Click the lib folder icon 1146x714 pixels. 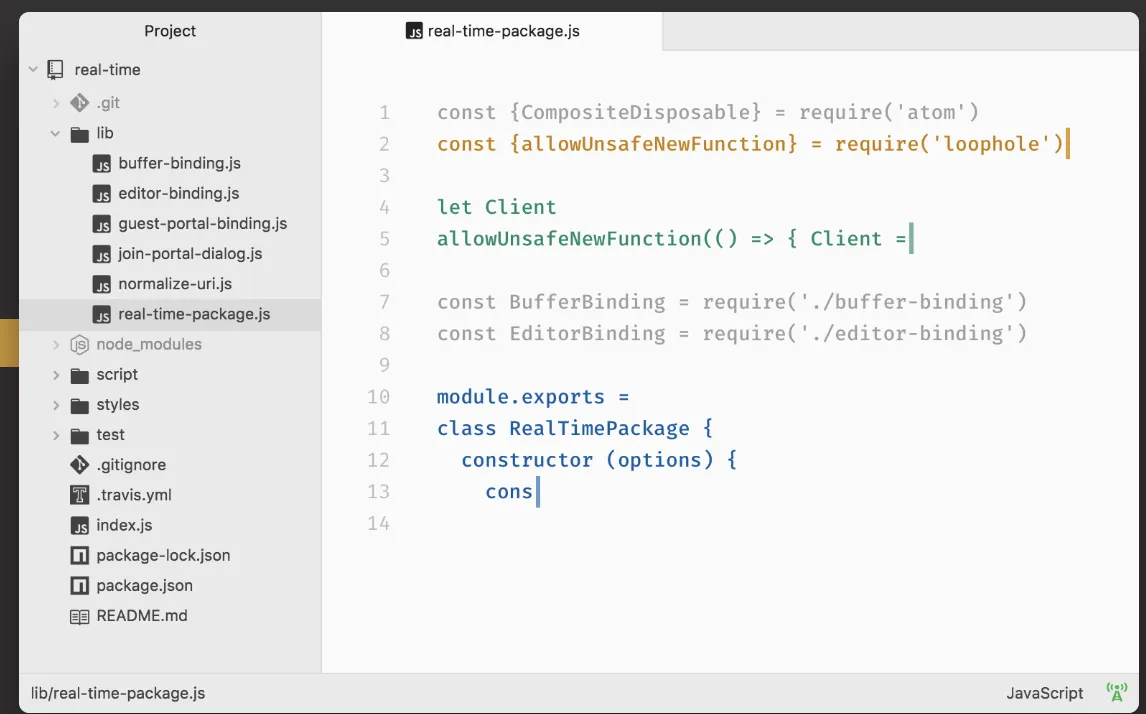point(79,134)
